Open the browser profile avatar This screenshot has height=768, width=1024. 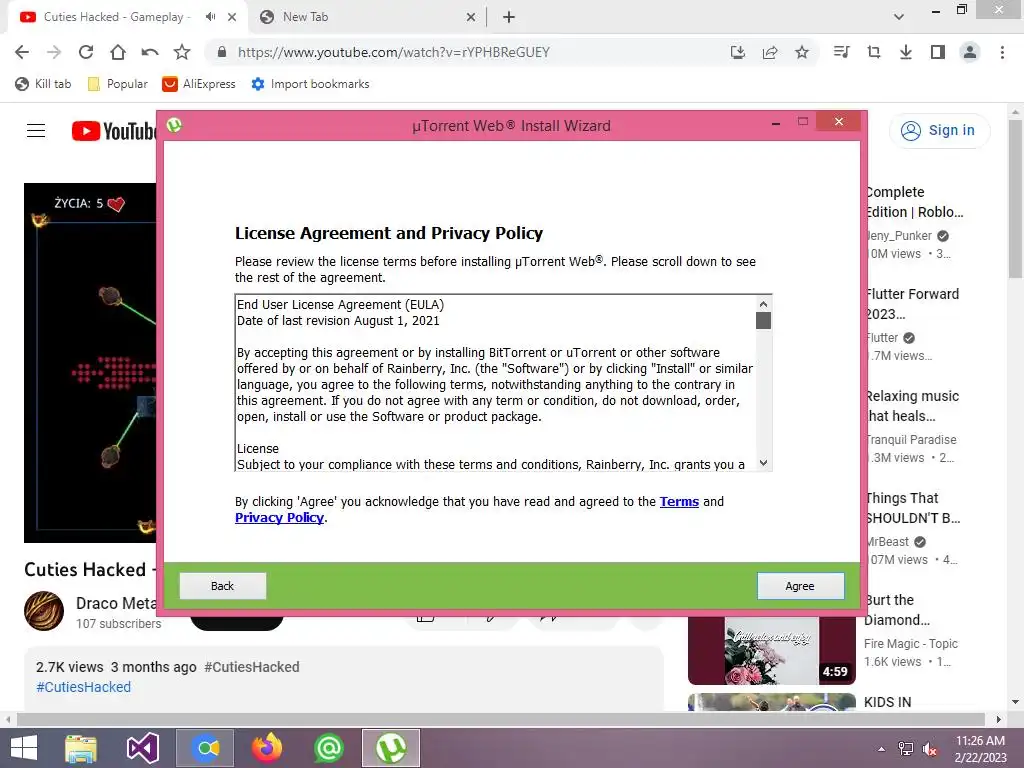(970, 52)
